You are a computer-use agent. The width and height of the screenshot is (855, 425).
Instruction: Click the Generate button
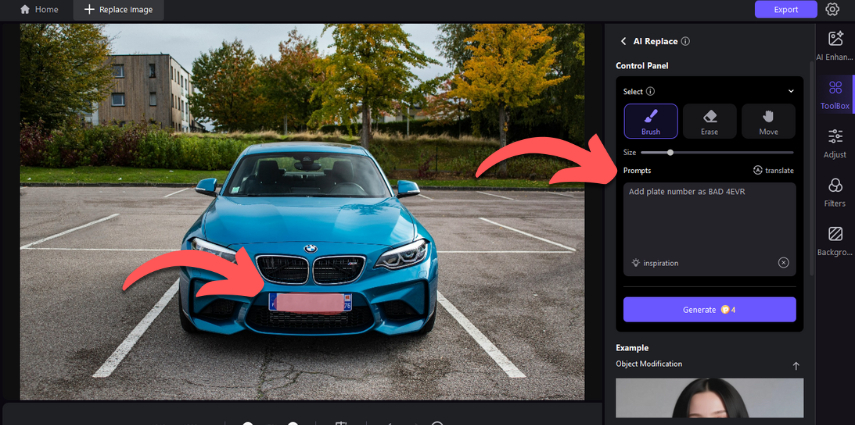tap(709, 309)
